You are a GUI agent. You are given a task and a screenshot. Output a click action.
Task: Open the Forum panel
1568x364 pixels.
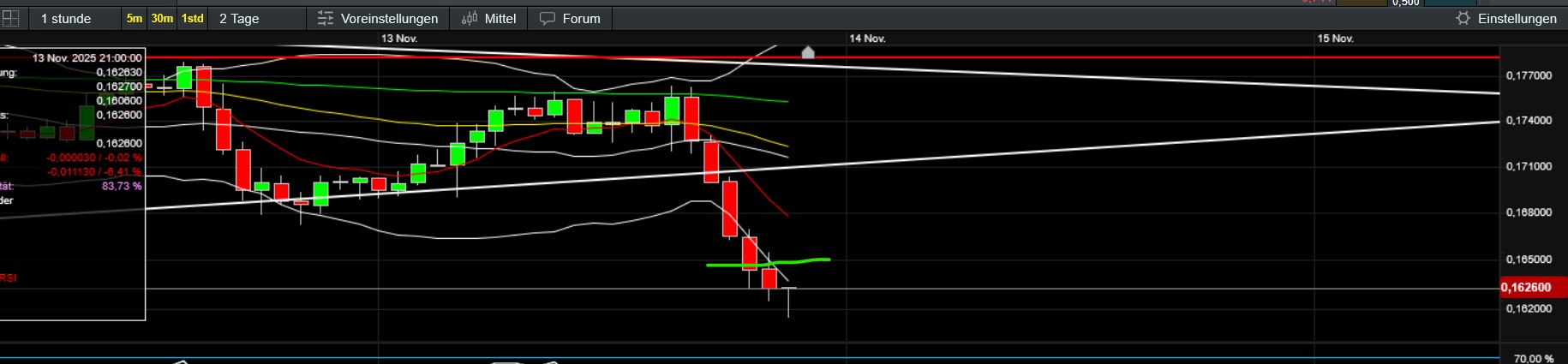570,18
